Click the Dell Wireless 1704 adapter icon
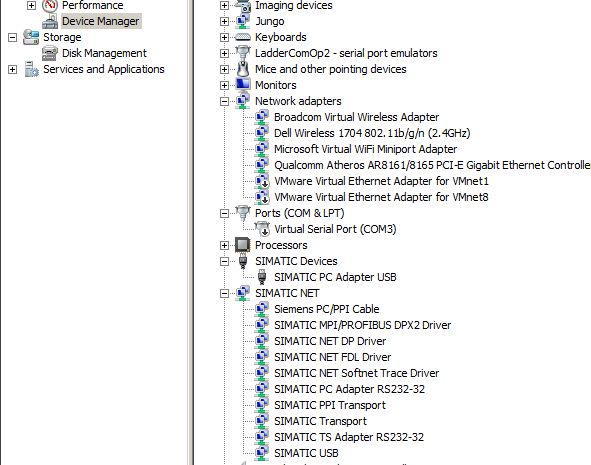The width and height of the screenshot is (591, 465). [262, 133]
